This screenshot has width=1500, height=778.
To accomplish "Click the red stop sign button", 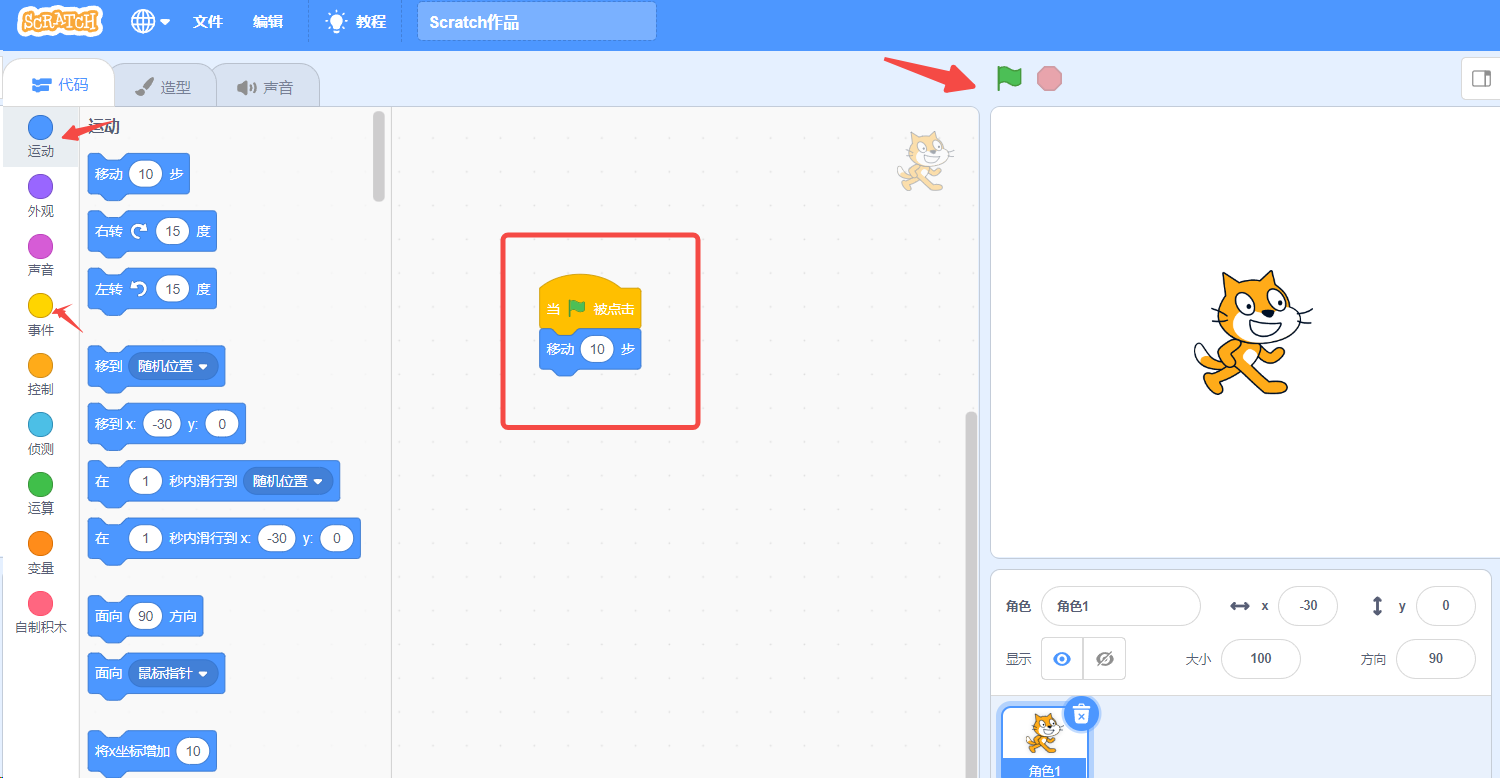I will [1049, 78].
